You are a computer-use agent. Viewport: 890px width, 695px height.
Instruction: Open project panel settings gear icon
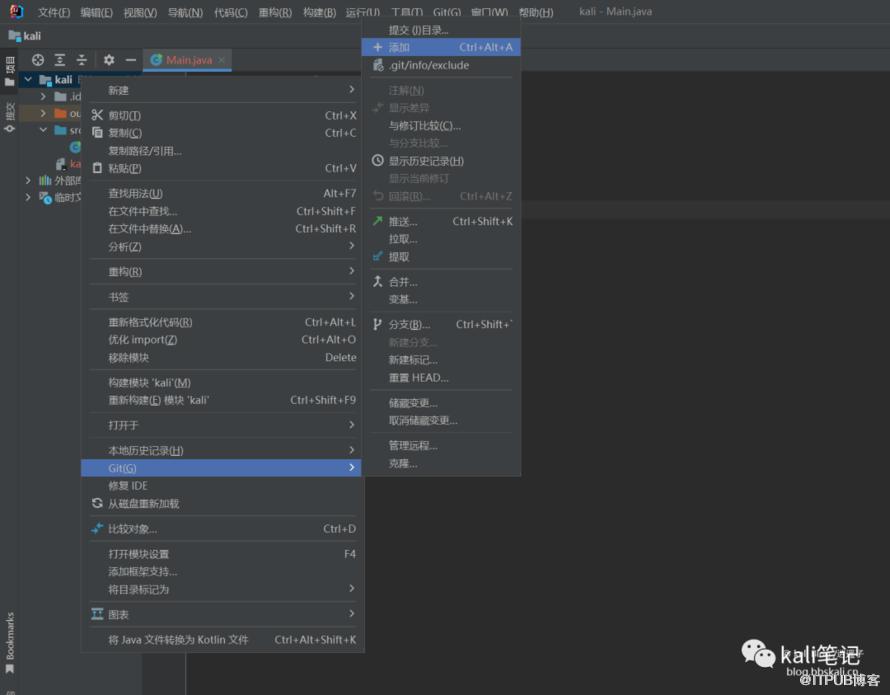point(109,60)
